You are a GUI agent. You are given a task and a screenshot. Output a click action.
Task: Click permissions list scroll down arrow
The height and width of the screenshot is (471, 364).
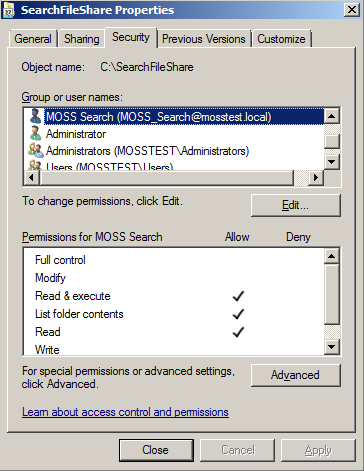click(332, 347)
